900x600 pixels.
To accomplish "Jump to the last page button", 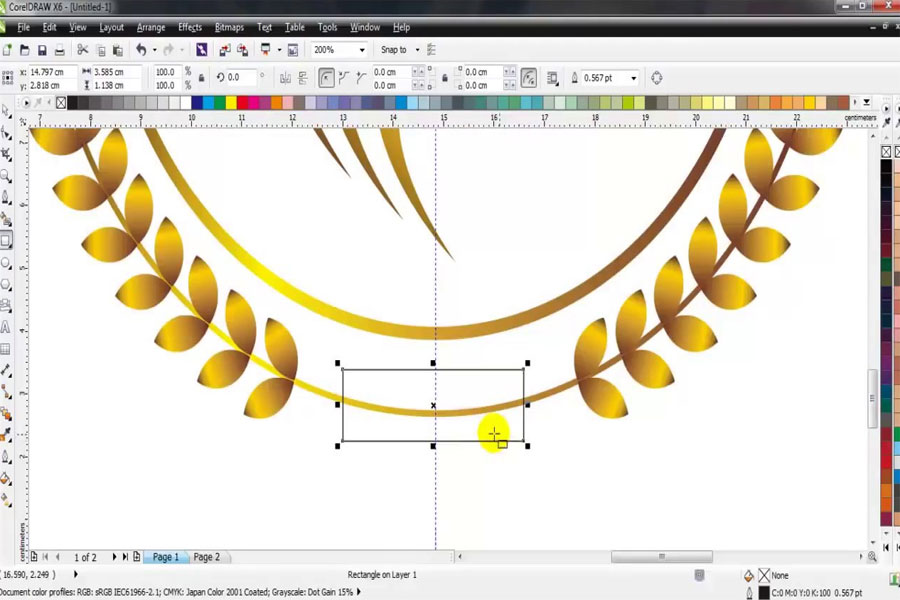I will (125, 557).
